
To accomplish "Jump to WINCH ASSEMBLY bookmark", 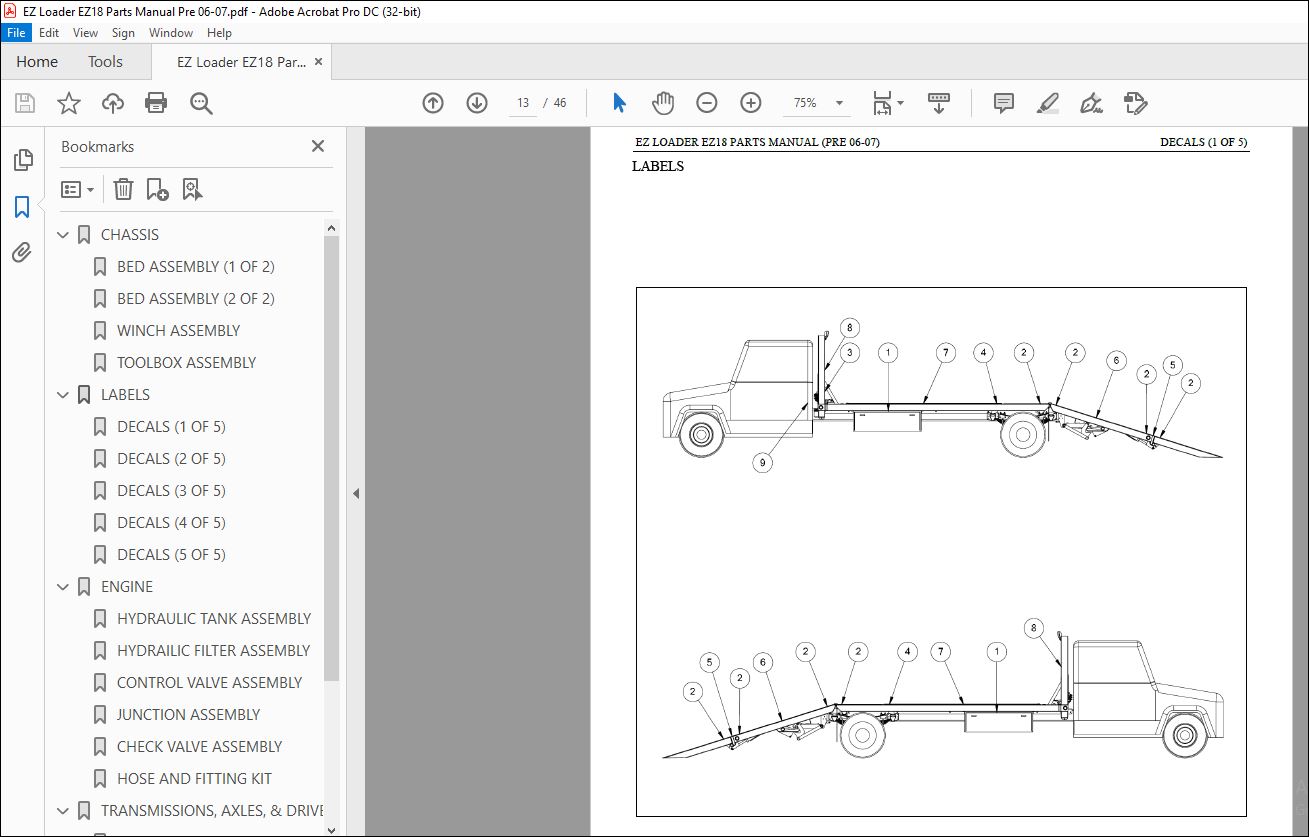I will point(179,331).
